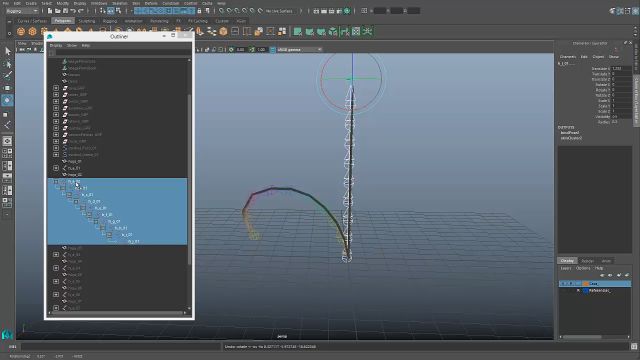Click the polygon sphere shelf icon

click(21, 31)
